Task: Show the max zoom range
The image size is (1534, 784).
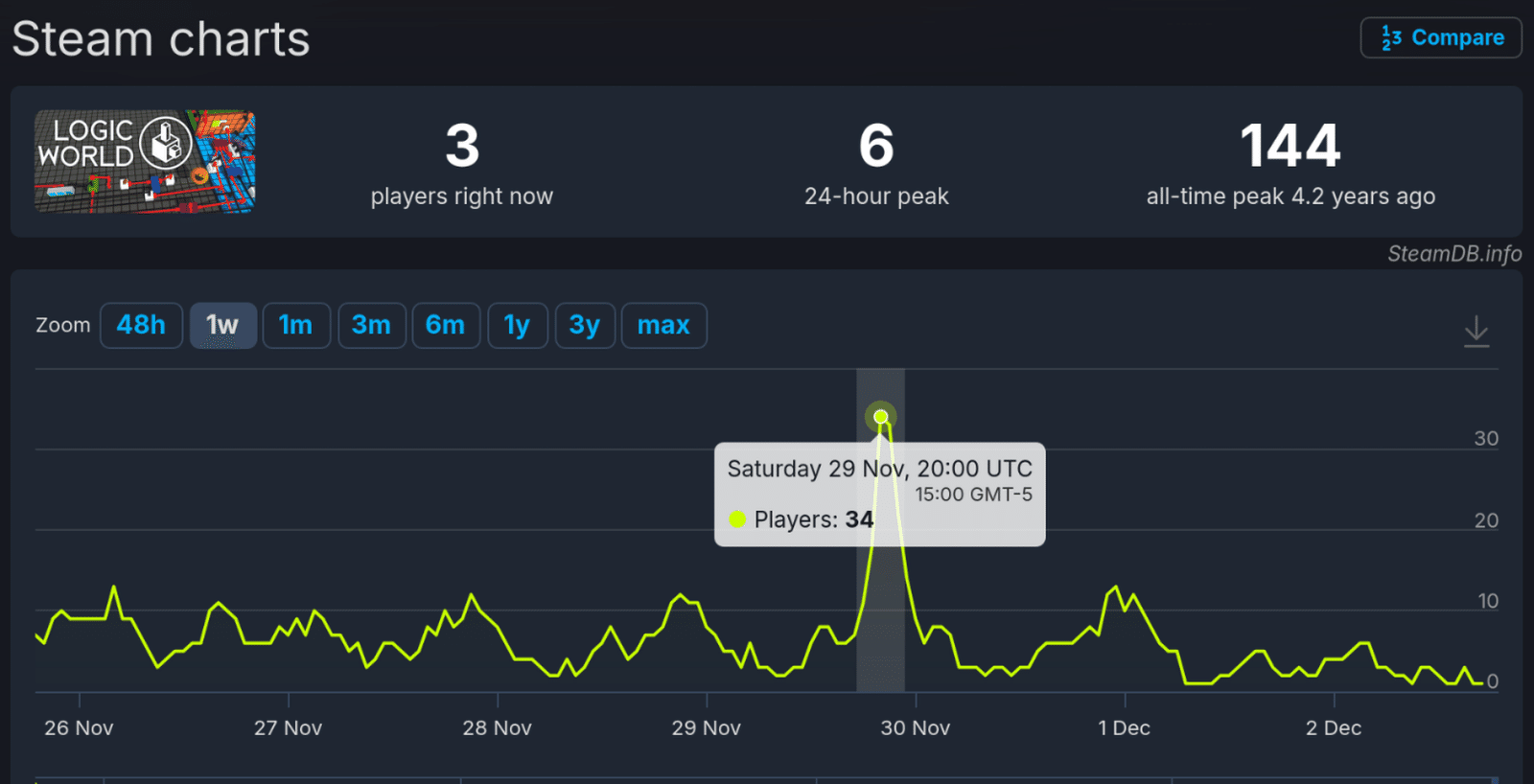Action: pyautogui.click(x=663, y=325)
